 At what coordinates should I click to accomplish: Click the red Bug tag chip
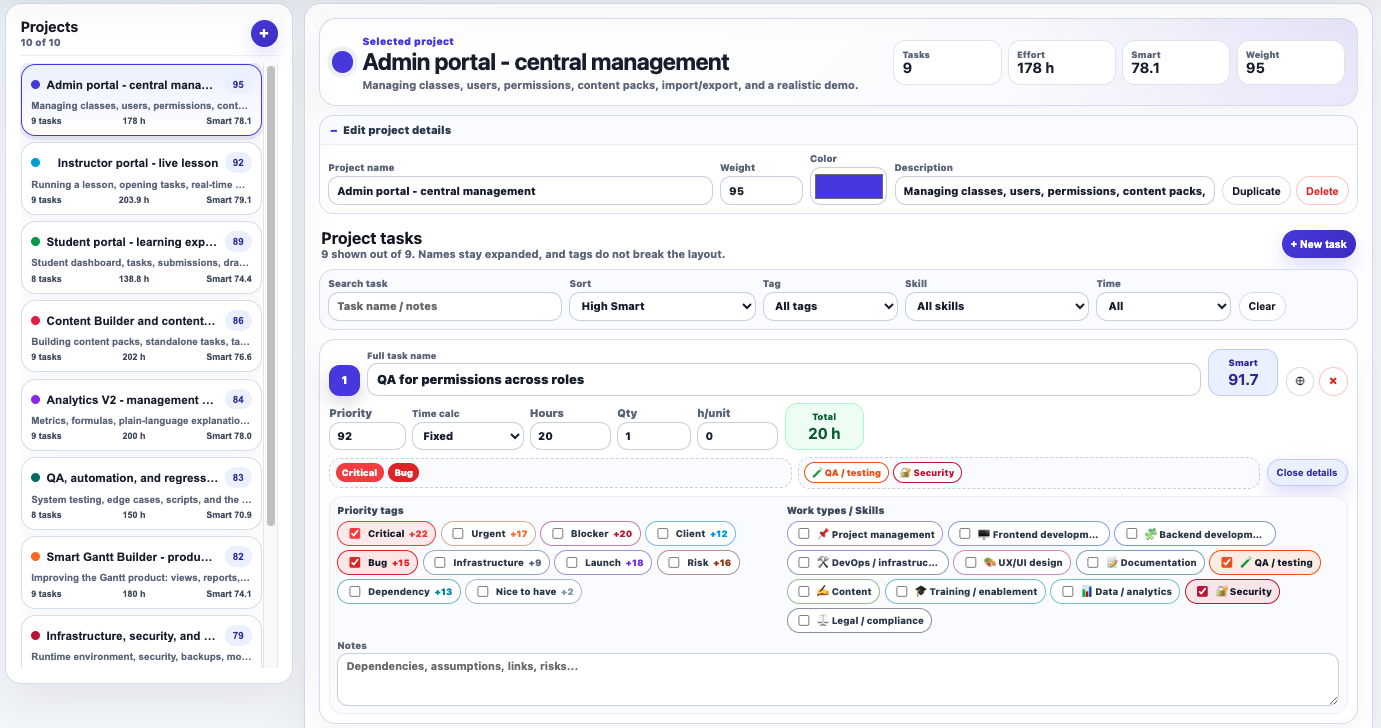tap(403, 473)
